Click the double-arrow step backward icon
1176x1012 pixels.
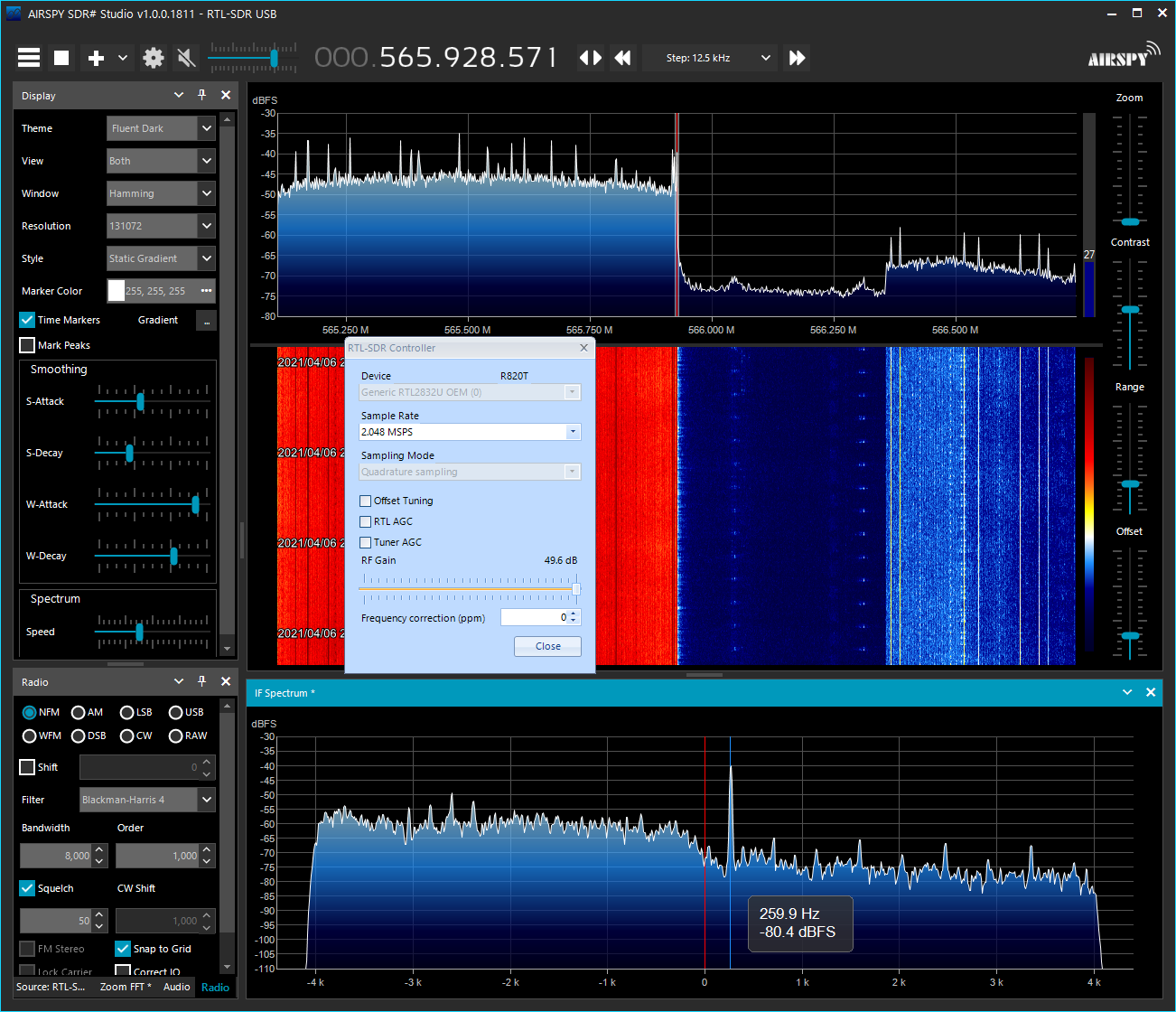tap(622, 58)
